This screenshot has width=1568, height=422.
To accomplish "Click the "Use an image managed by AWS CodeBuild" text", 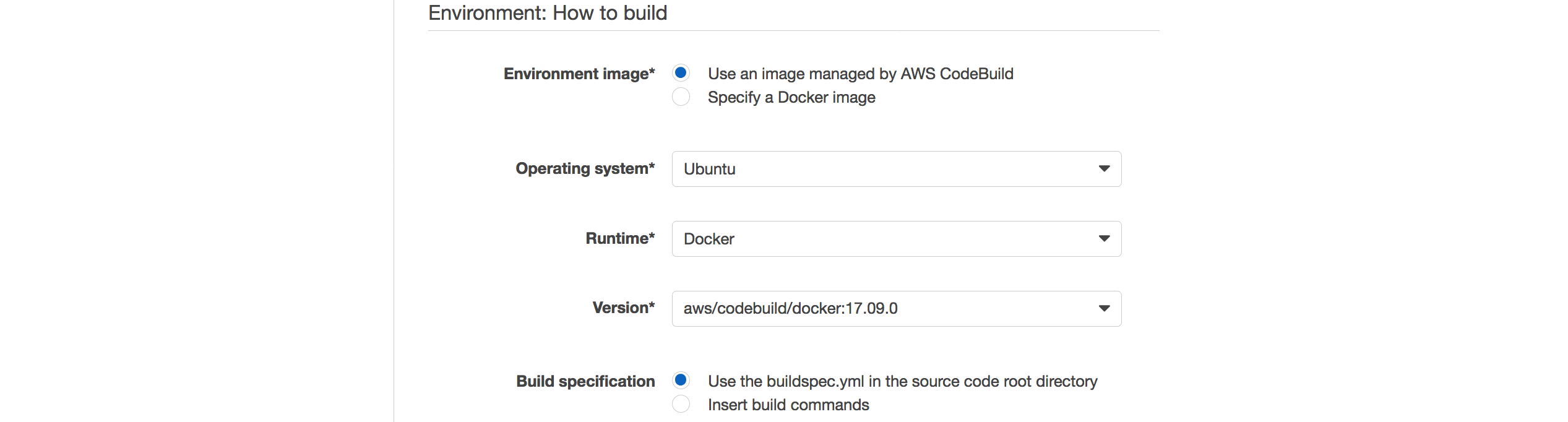I will pos(860,74).
